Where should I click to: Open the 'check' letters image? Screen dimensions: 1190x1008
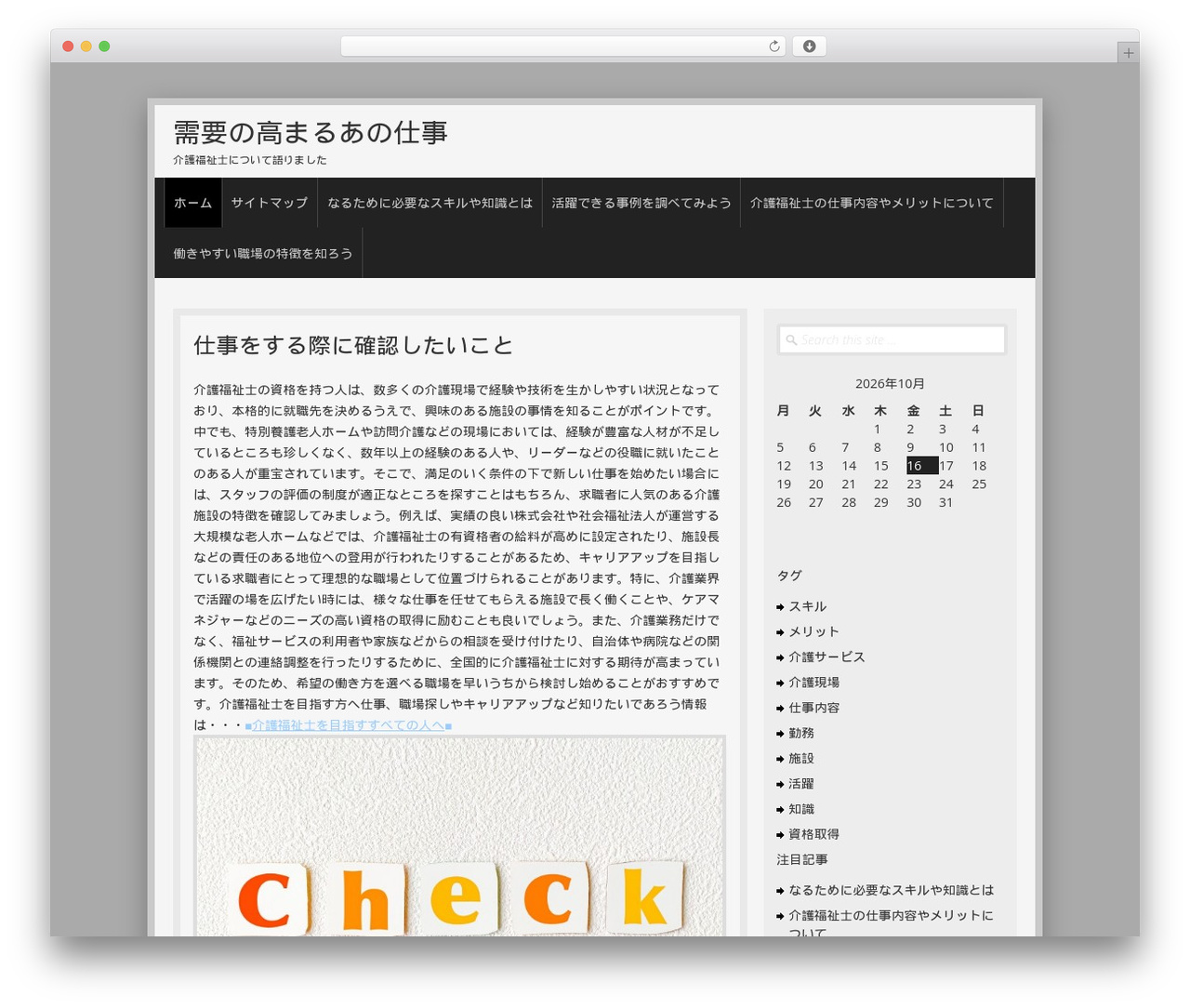[459, 836]
